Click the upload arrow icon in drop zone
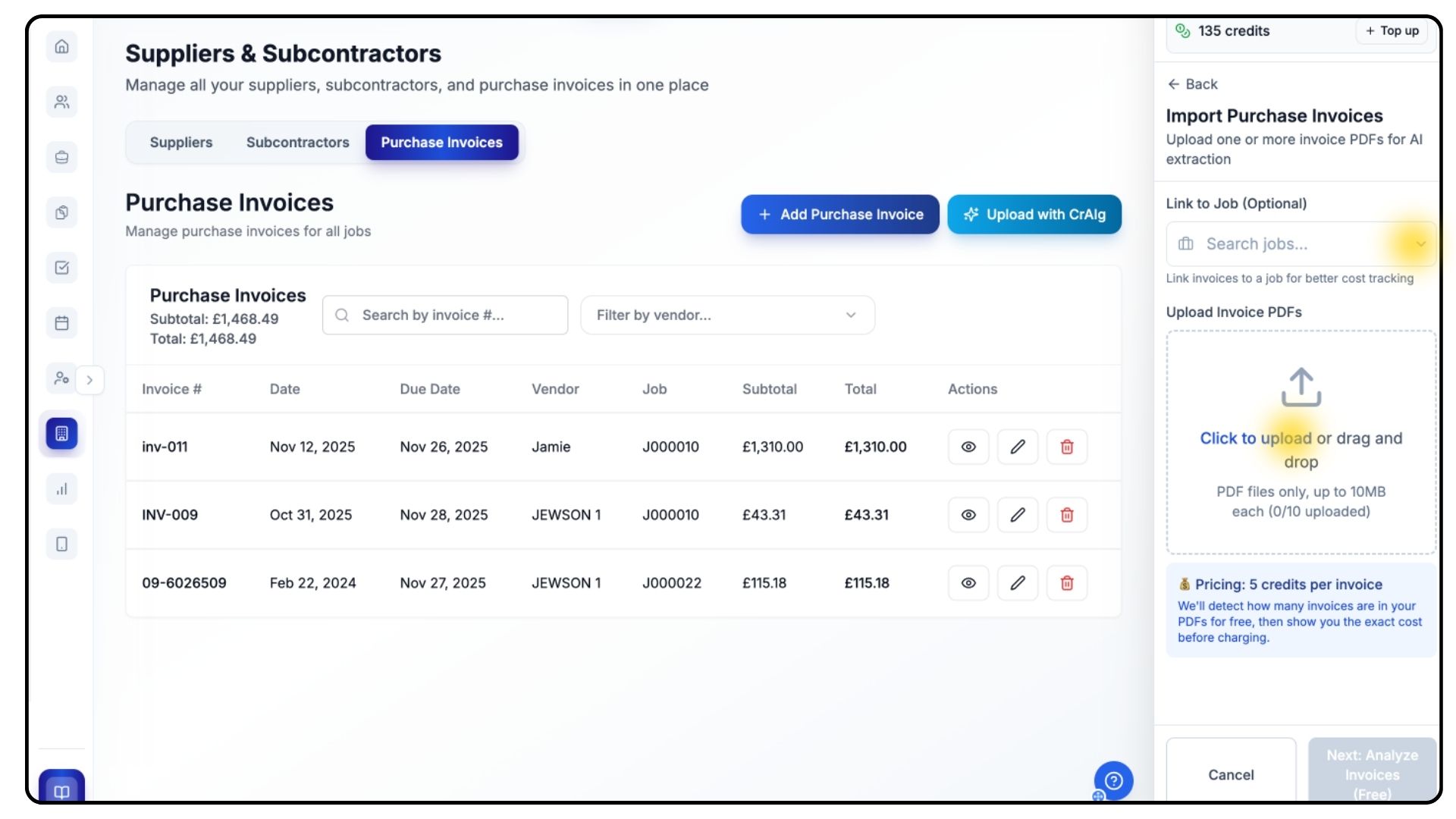The image size is (1456, 819). [x=1301, y=388]
